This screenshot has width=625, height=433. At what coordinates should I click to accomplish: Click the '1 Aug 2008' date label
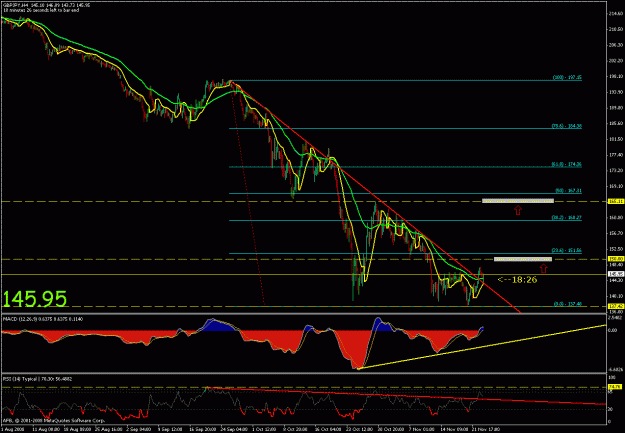[x=12, y=429]
